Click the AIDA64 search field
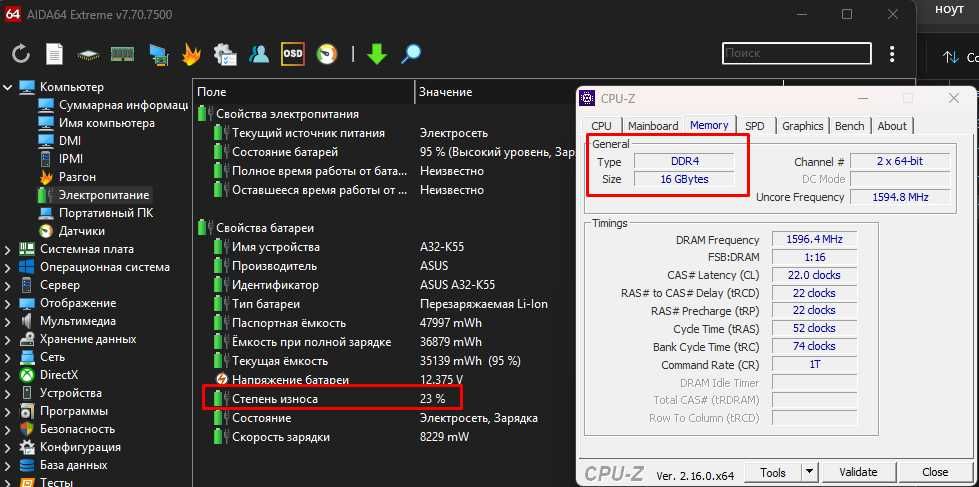Image resolution: width=979 pixels, height=487 pixels. coord(797,53)
